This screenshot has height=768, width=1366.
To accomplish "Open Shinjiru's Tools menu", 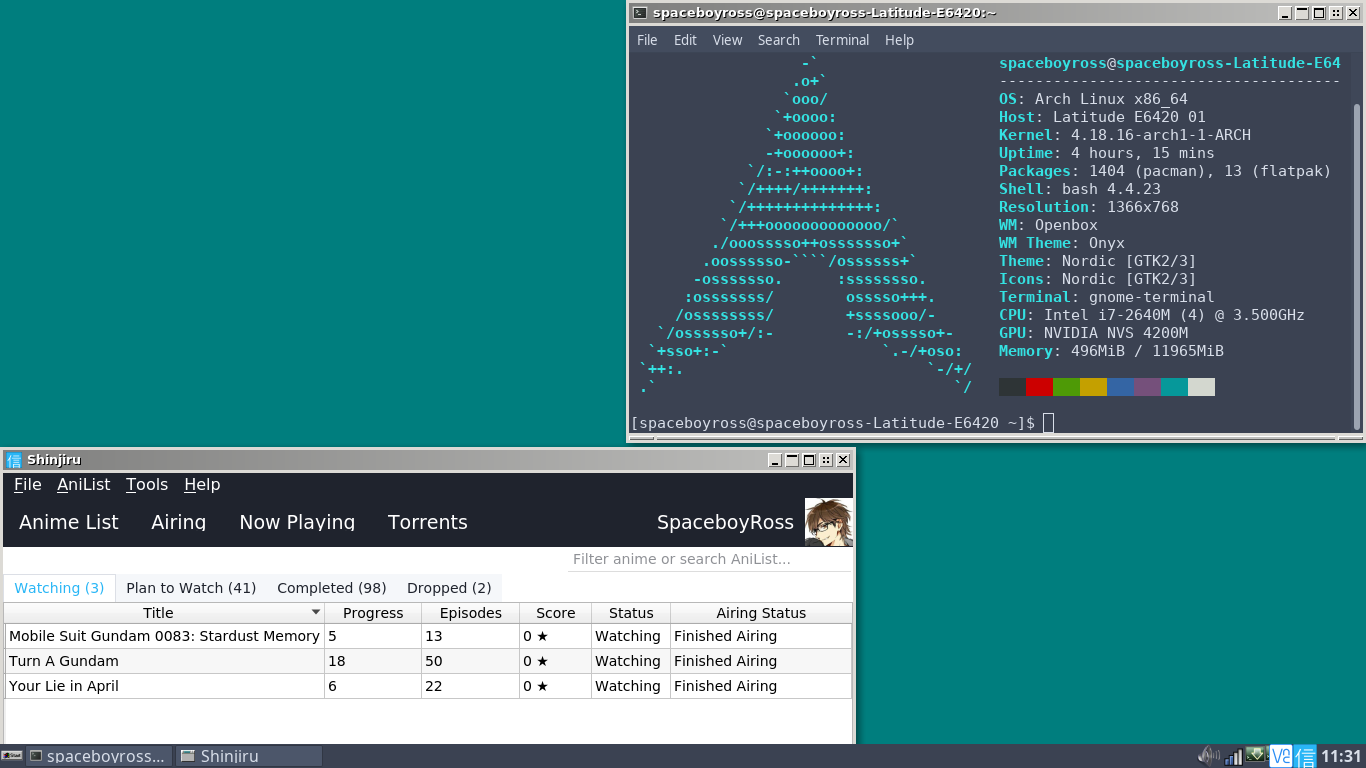I will click(147, 484).
